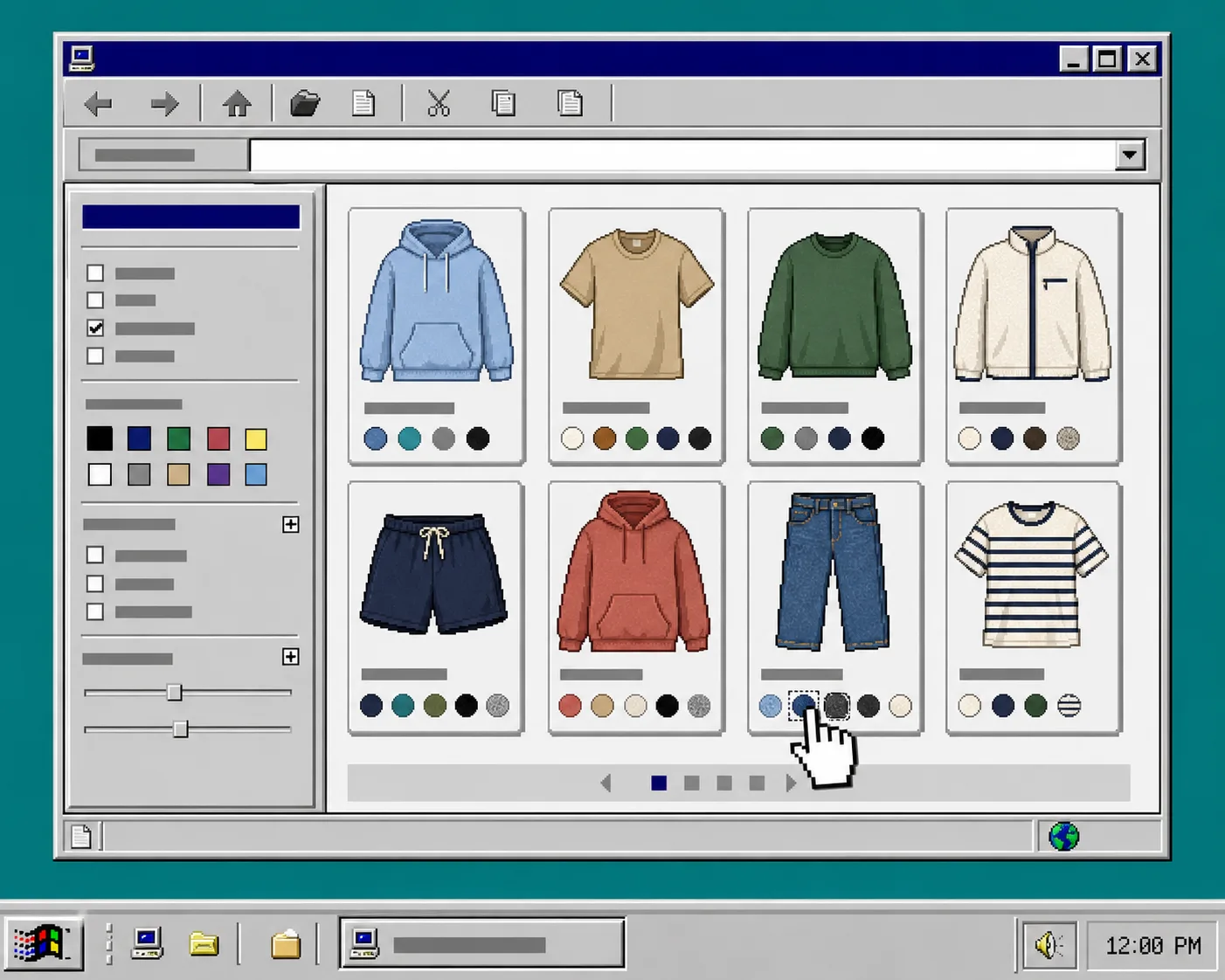The height and width of the screenshot is (980, 1225).
Task: Check the third checkbox in the lower filter group
Action: [95, 611]
